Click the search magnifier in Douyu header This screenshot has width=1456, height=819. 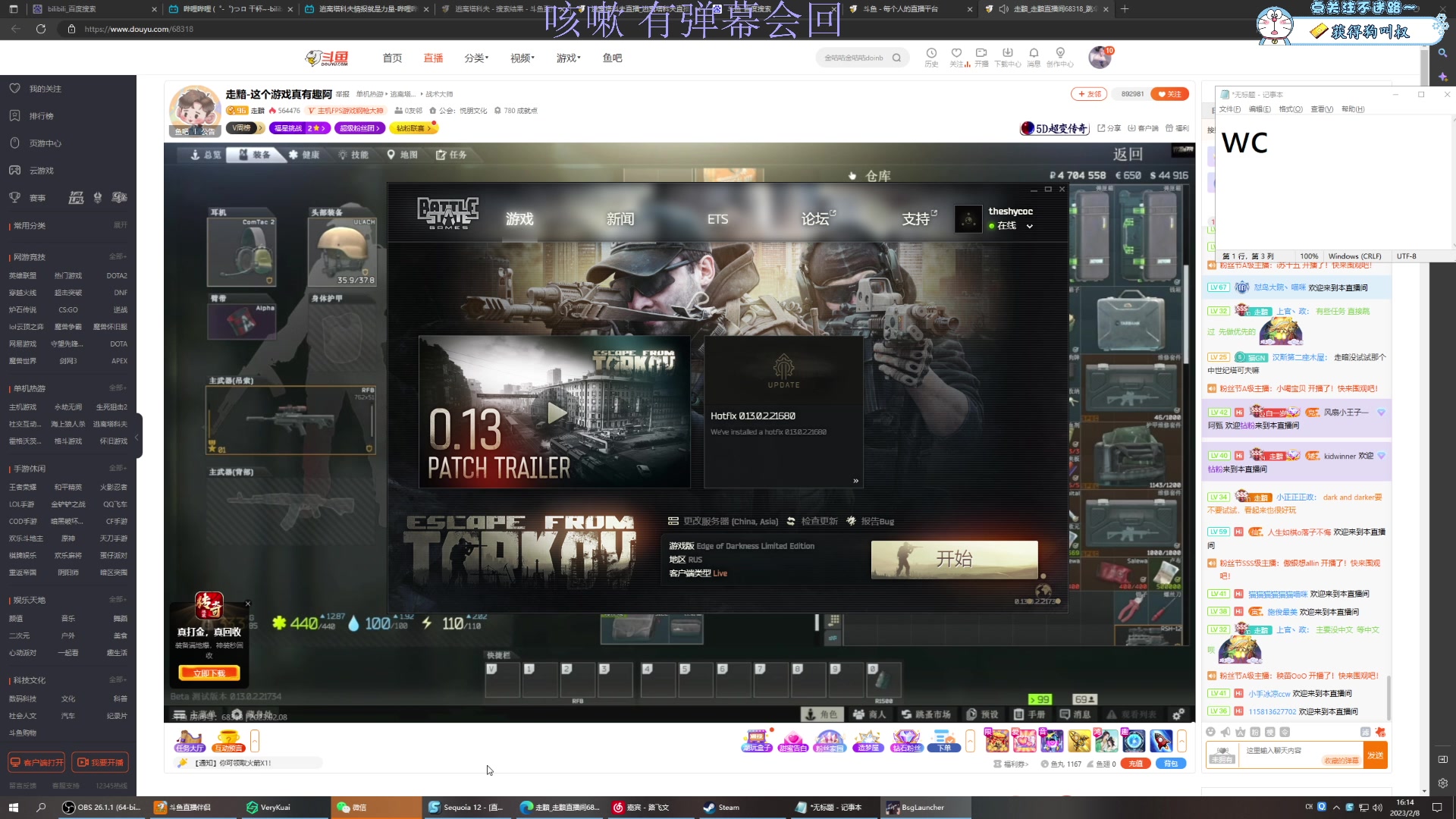pyautogui.click(x=897, y=58)
